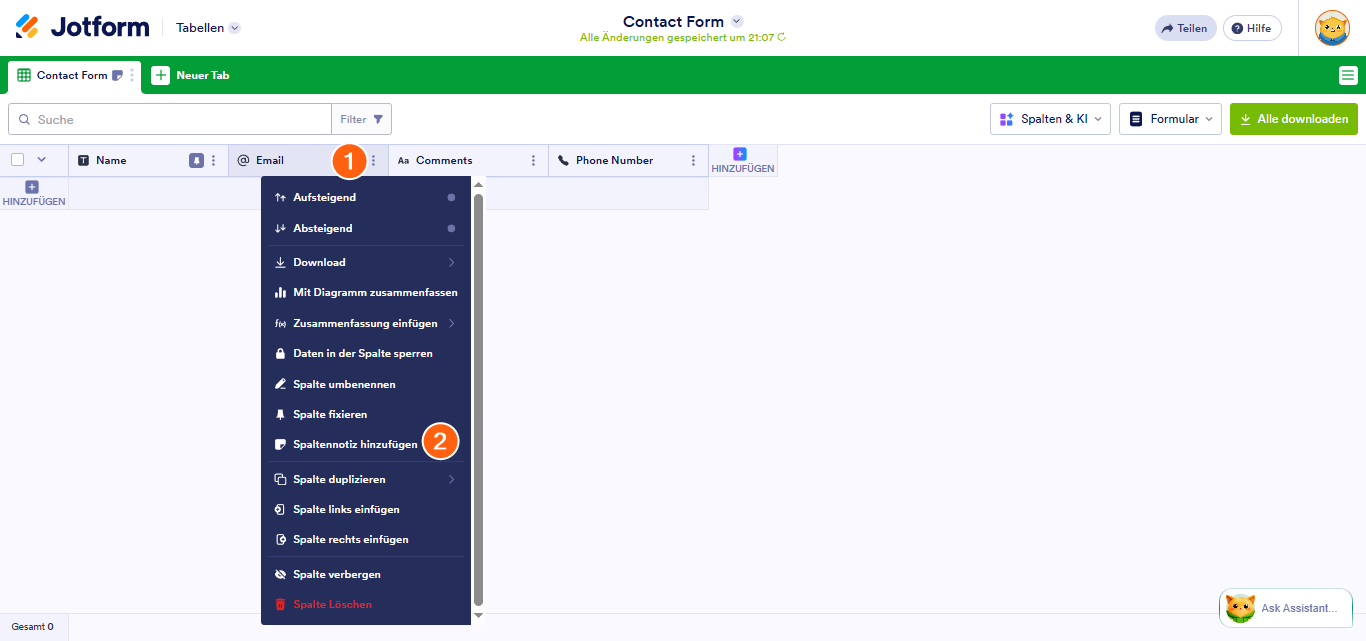Select the Contact Form tab
This screenshot has width=1366, height=641.
click(x=72, y=75)
